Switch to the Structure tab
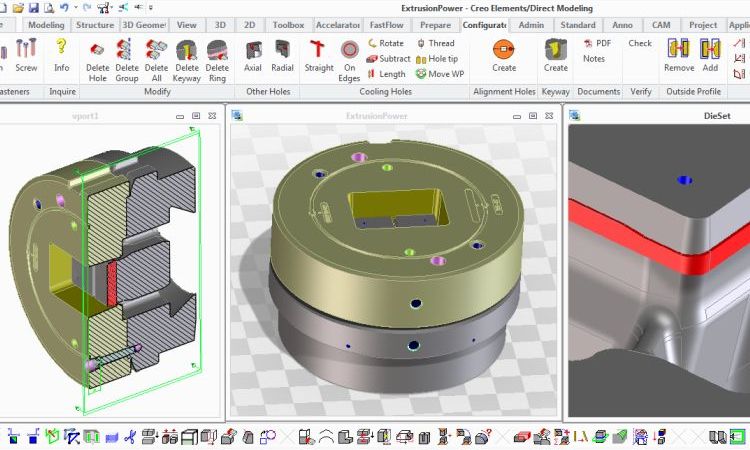Screen dimensions: 750x450 [95, 25]
